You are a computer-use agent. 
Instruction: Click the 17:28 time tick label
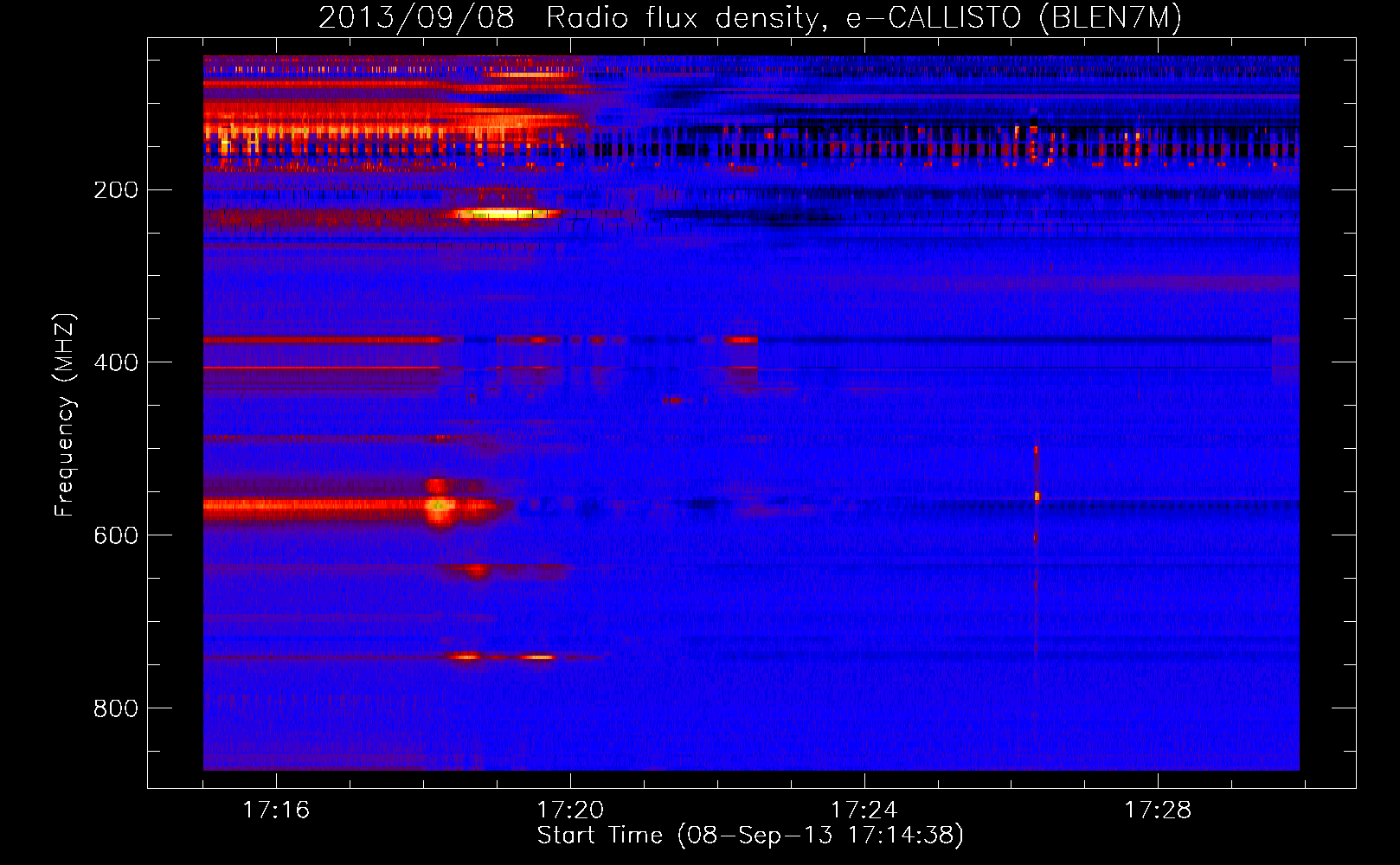click(1158, 811)
